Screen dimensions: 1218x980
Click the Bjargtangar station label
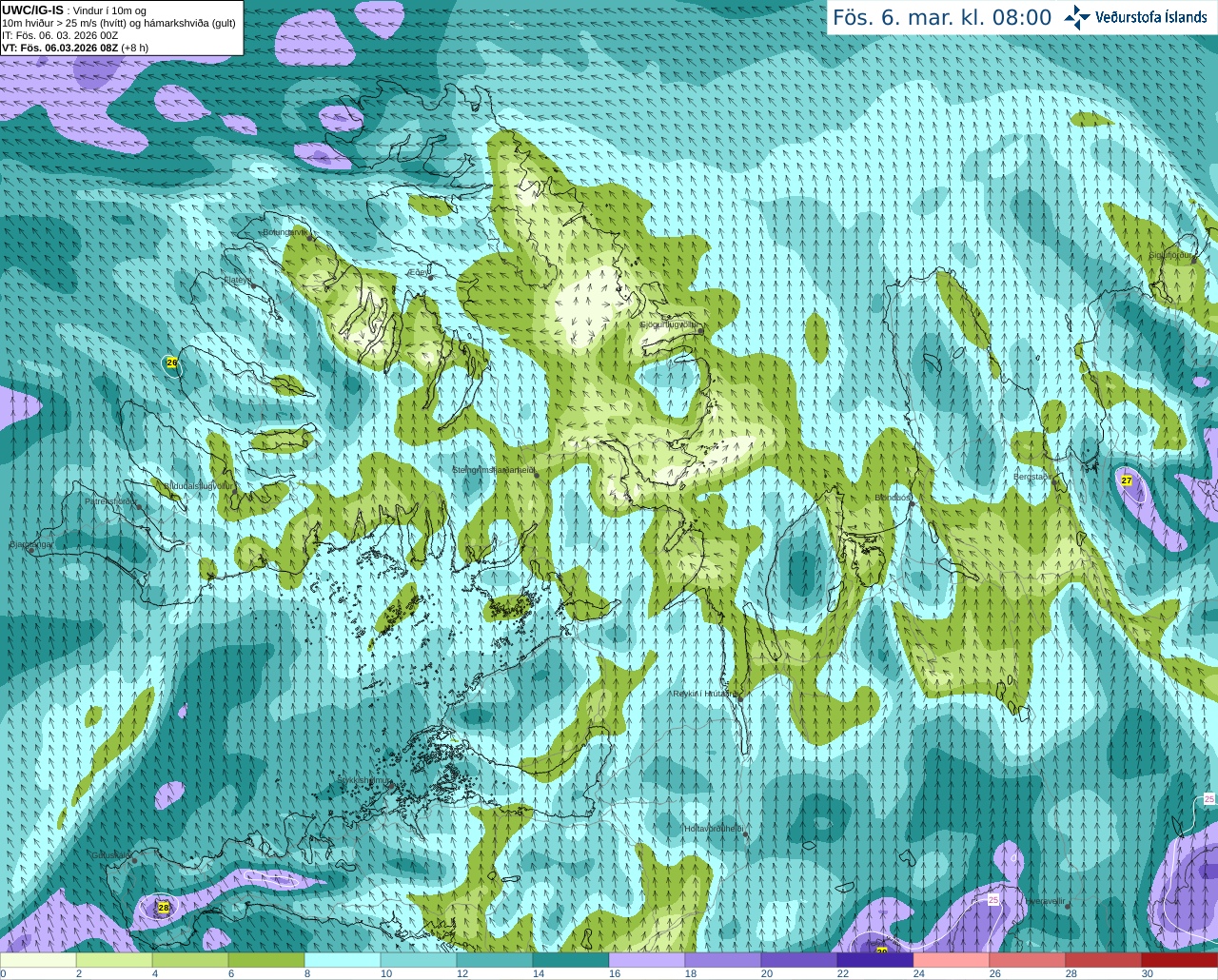(x=31, y=544)
